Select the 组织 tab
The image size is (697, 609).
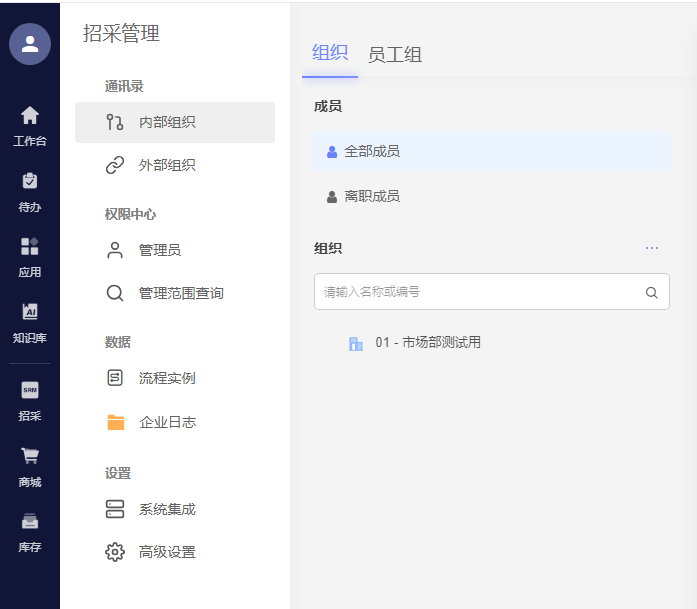point(330,53)
